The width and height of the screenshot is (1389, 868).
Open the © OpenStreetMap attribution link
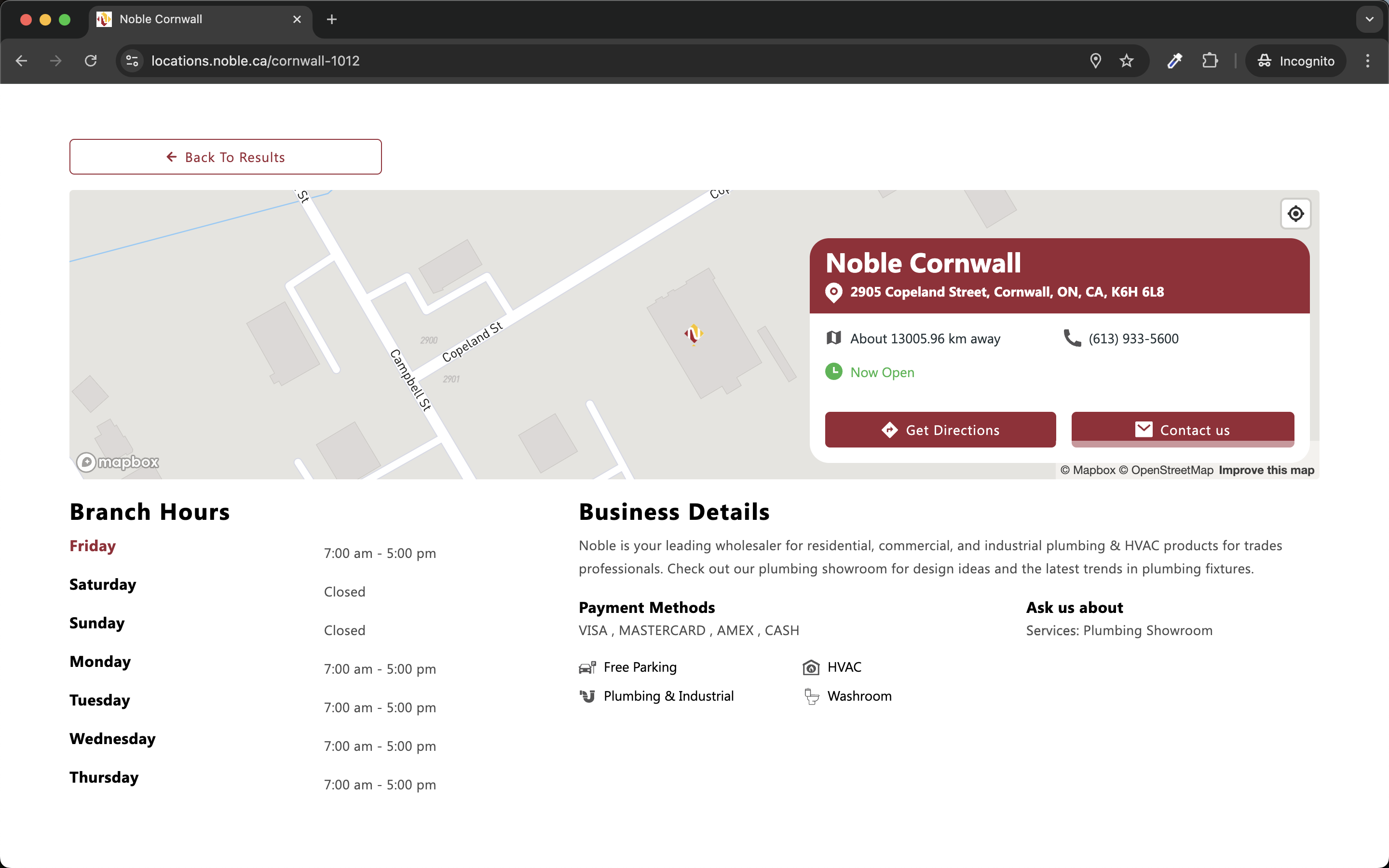[x=1166, y=470]
